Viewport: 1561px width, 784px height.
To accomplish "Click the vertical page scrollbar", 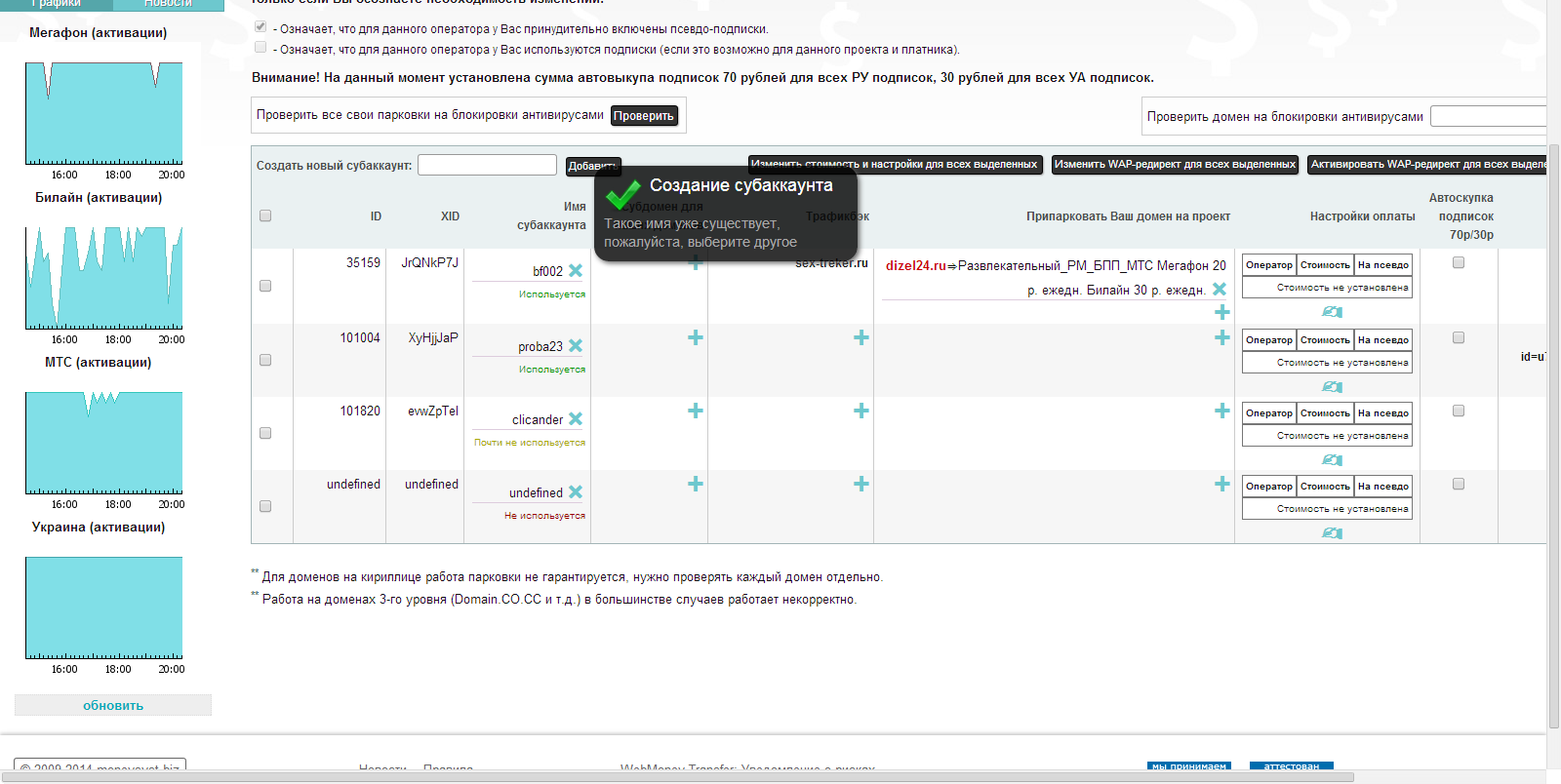I will [x=1554, y=436].
